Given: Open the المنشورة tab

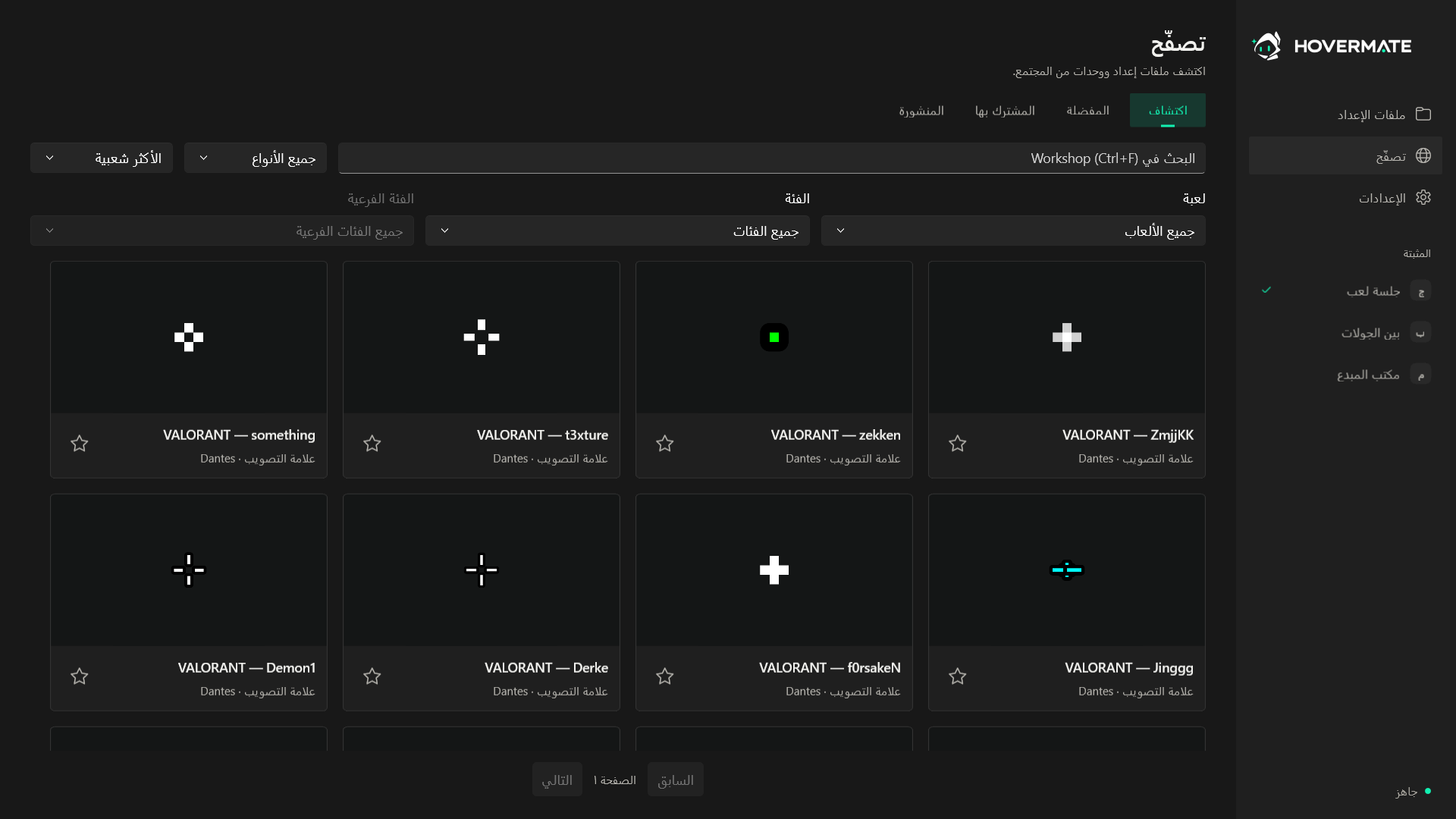Looking at the screenshot, I should click(921, 111).
